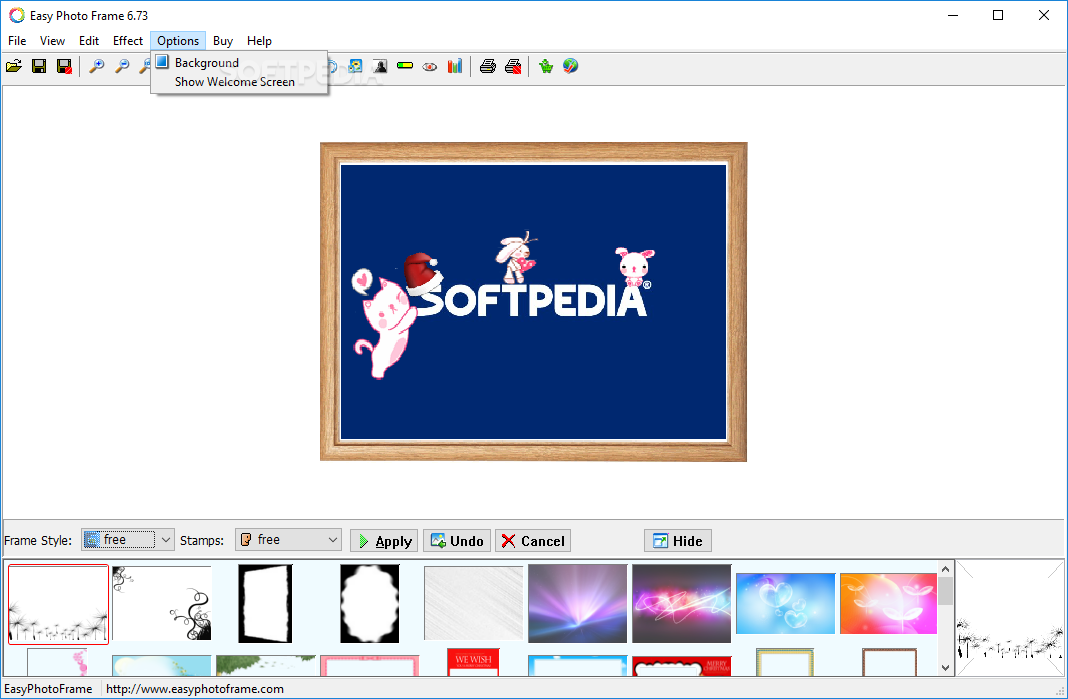Select the red Merry Christmas frame thumbnail
Screen dimensions: 1068x699
[x=681, y=666]
